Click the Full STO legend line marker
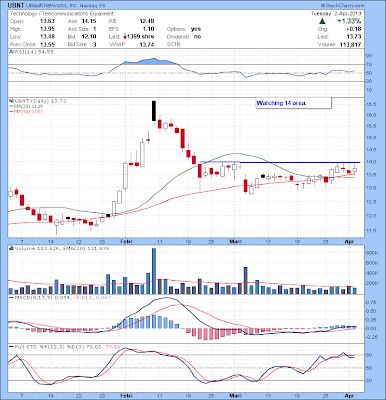Image resolution: width=386 pixels, height=400 pixels. [11, 347]
